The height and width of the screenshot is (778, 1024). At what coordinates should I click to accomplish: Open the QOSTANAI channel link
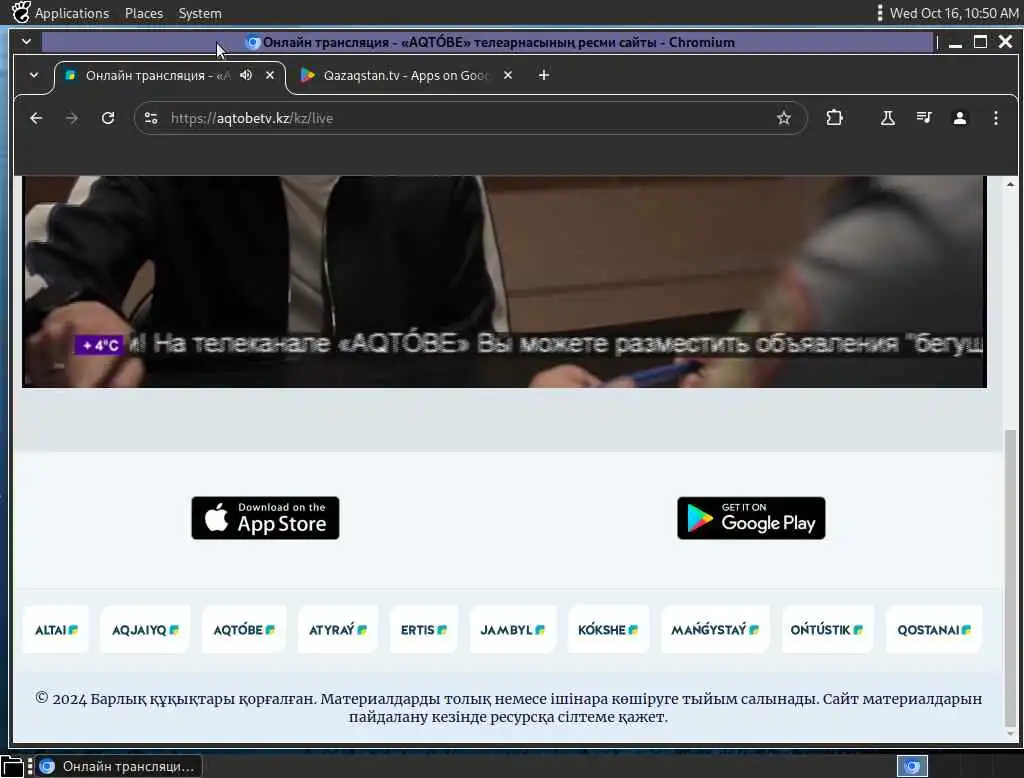pyautogui.click(x=934, y=630)
